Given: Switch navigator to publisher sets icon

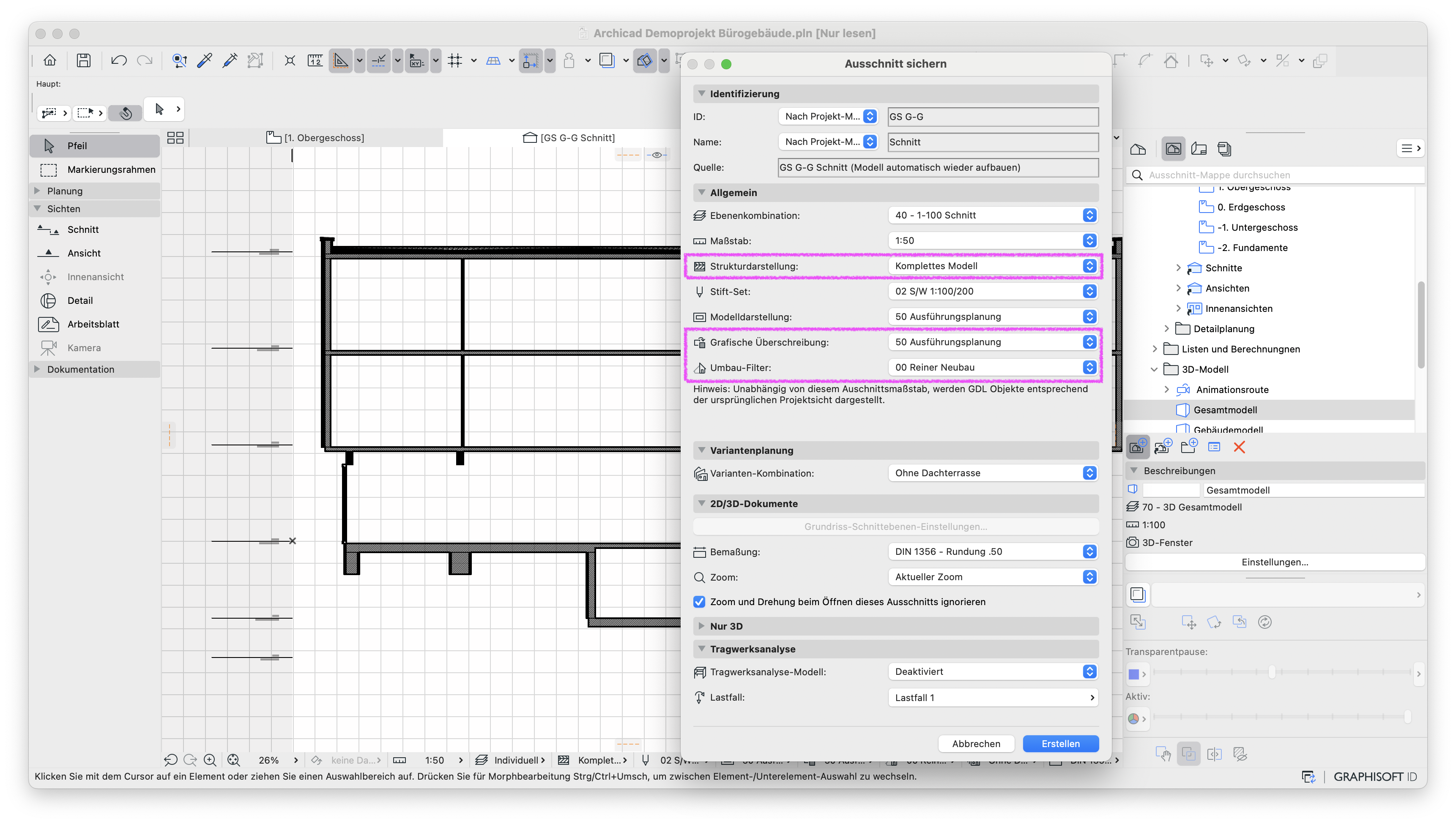Looking at the screenshot, I should point(1224,149).
